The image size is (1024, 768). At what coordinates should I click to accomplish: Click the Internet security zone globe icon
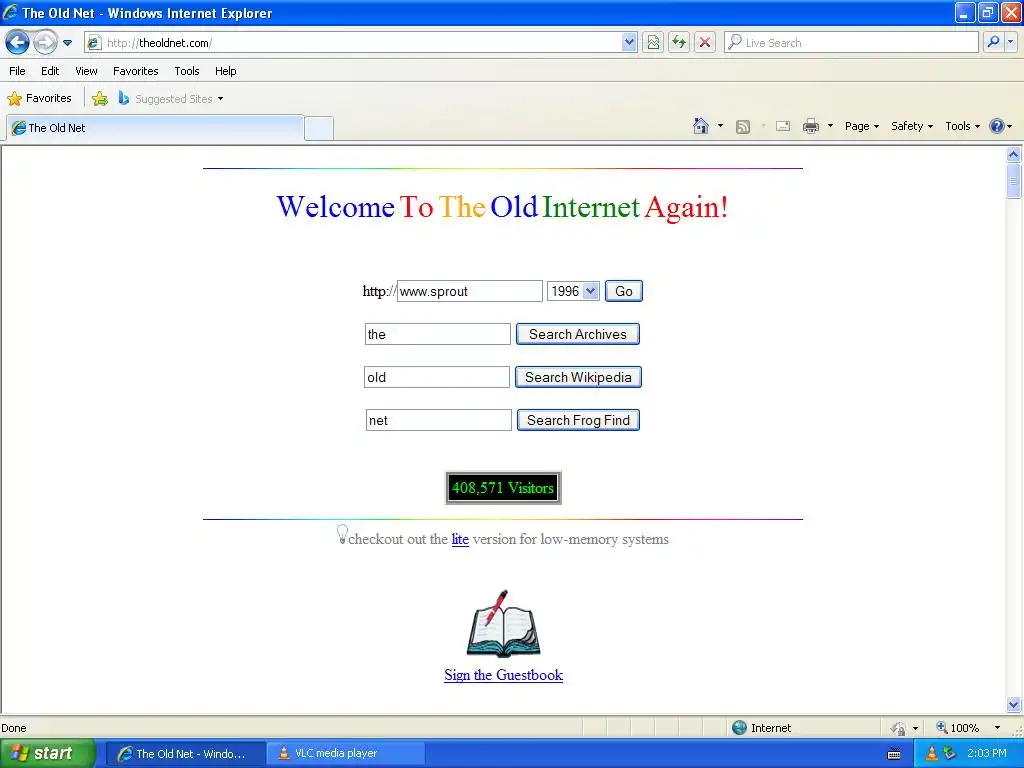(x=739, y=728)
